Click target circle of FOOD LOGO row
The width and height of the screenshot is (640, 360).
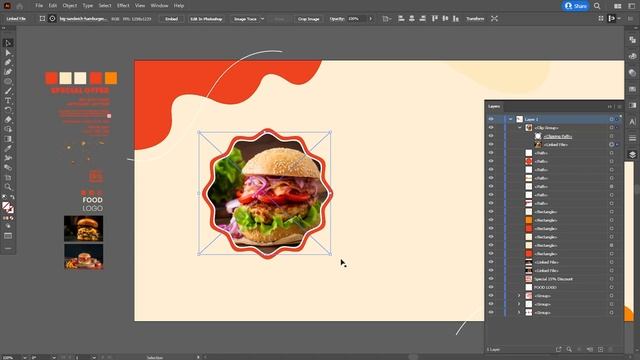611,287
